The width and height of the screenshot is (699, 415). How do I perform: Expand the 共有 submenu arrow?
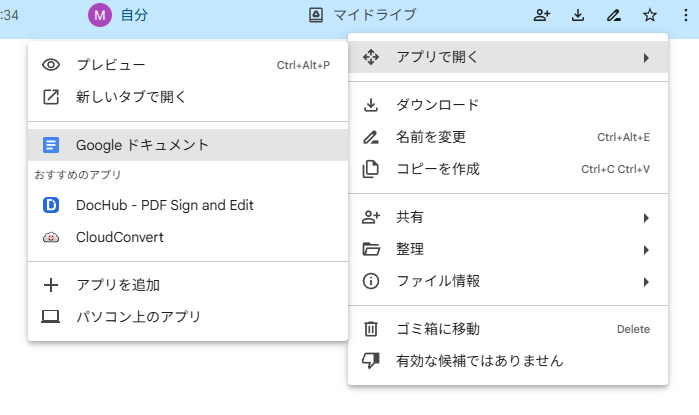pos(646,218)
